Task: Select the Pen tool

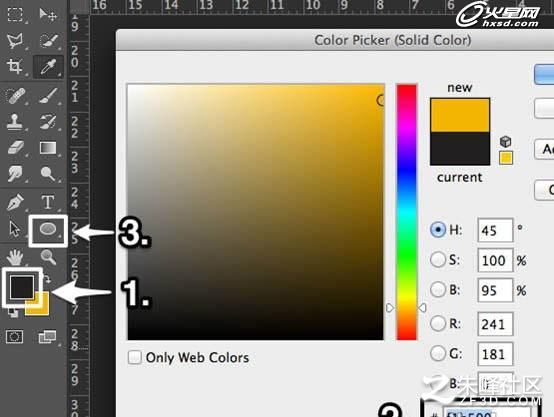Action: tap(14, 202)
